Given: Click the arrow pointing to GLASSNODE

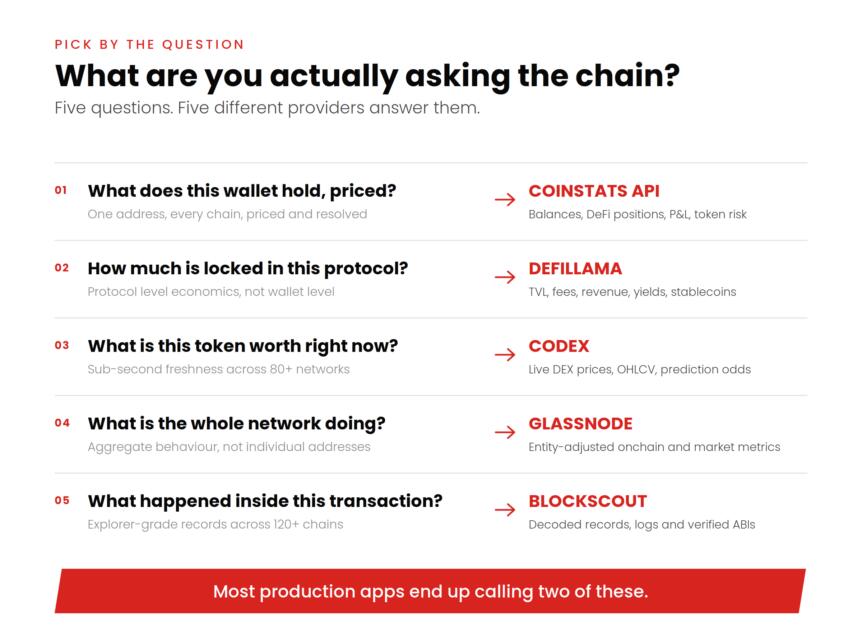Looking at the screenshot, I should pos(505,432).
